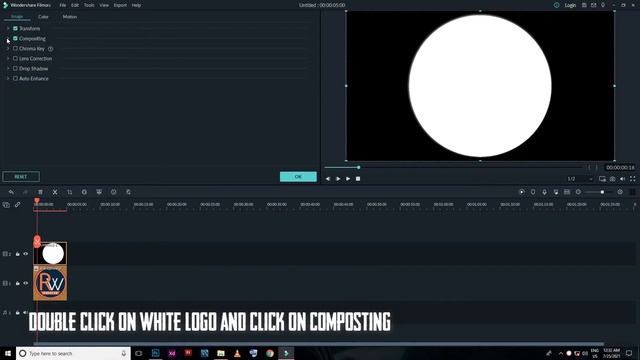Viewport: 640px width, 360px height.
Task: Switch to the Motion tab
Action: pos(70,17)
